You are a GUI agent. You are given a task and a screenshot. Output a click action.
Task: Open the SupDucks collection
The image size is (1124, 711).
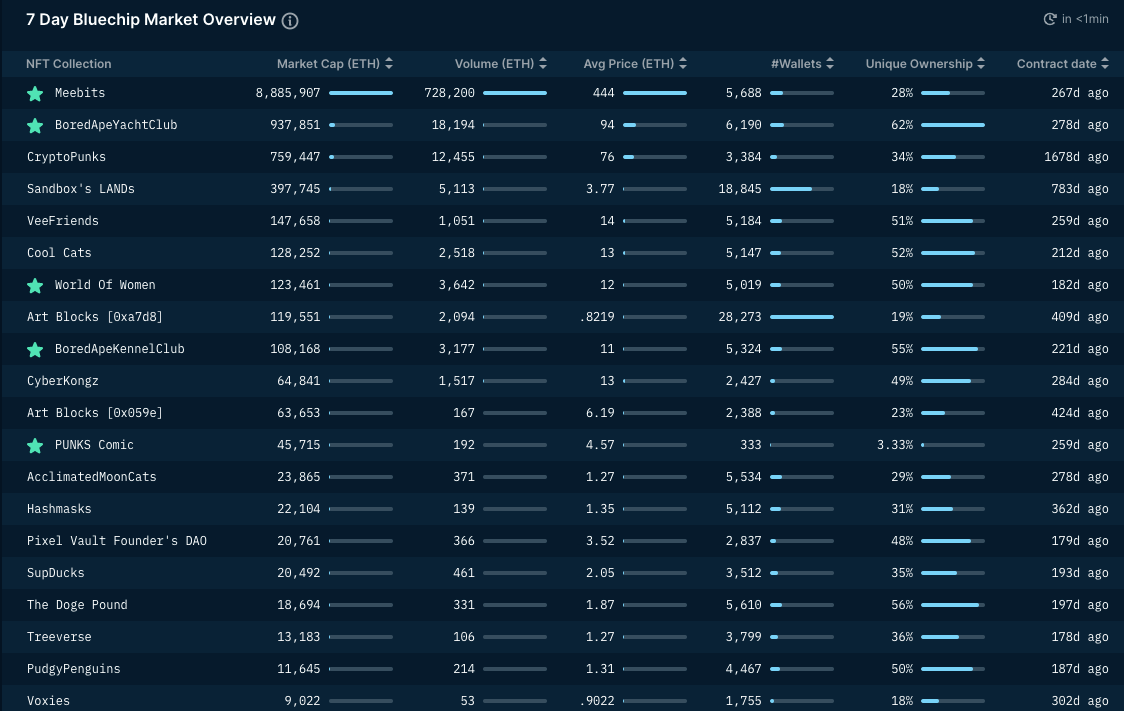[55, 573]
